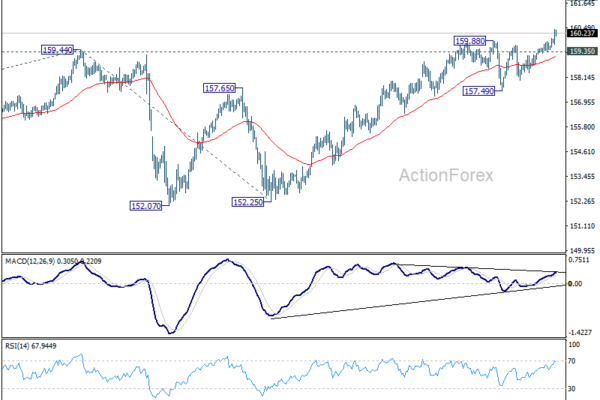
Task: Click the 152.265 price axis value
Action: pyautogui.click(x=582, y=201)
